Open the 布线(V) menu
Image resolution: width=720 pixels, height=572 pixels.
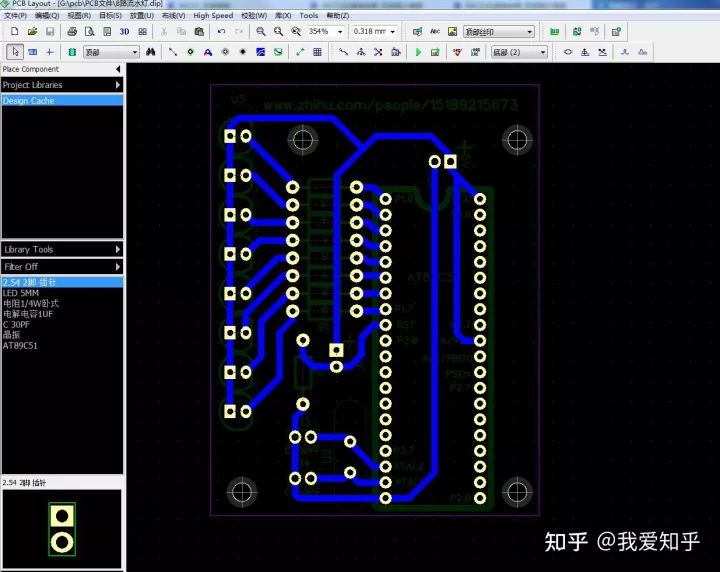tap(174, 15)
